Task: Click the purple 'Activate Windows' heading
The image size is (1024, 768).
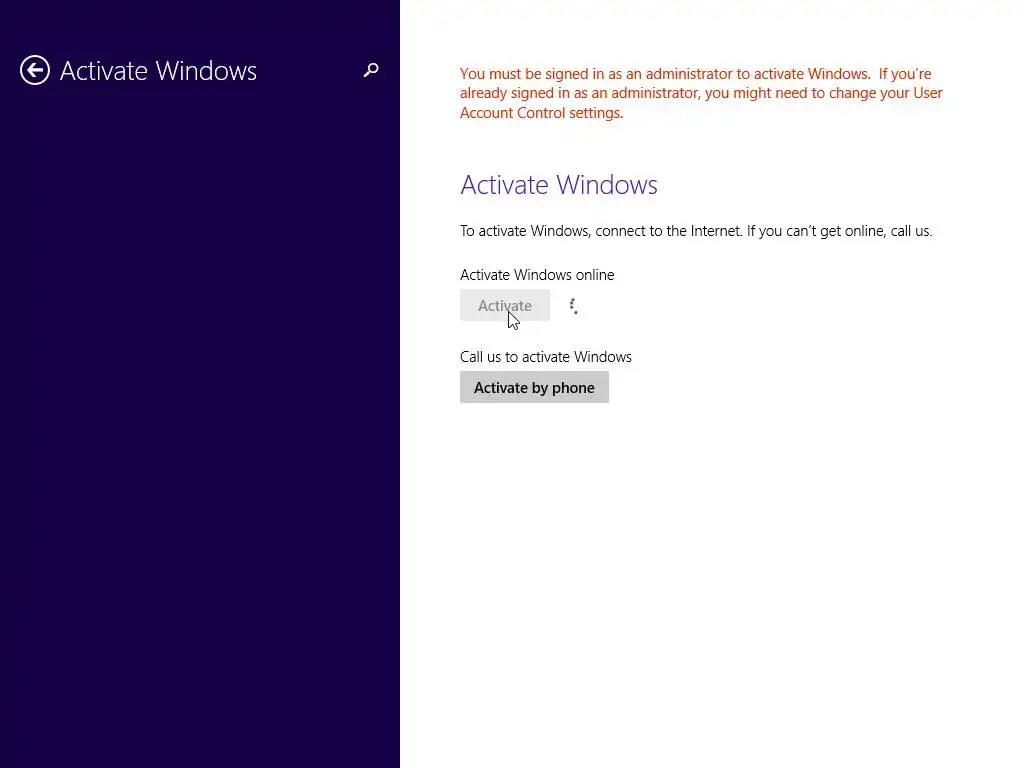Action: [558, 185]
